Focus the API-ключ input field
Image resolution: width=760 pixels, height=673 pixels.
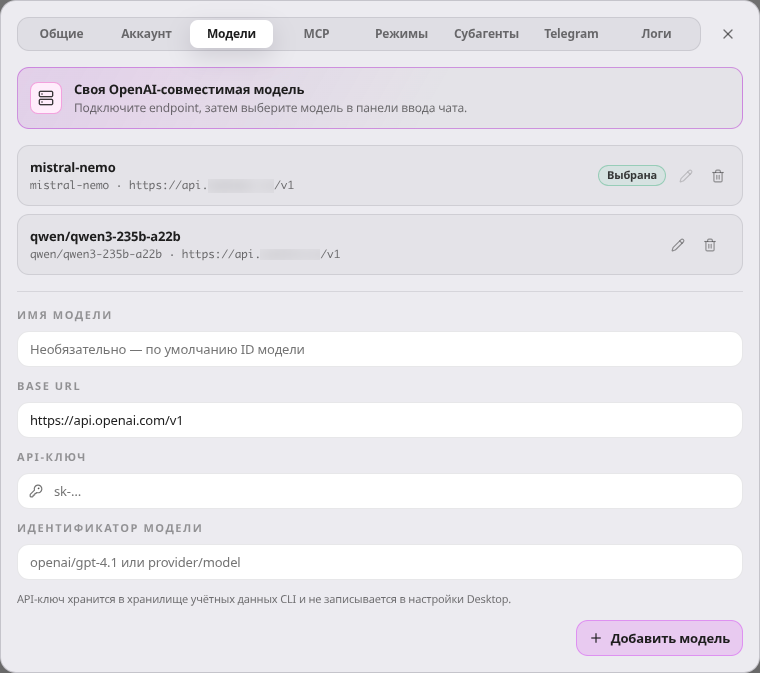coord(380,491)
